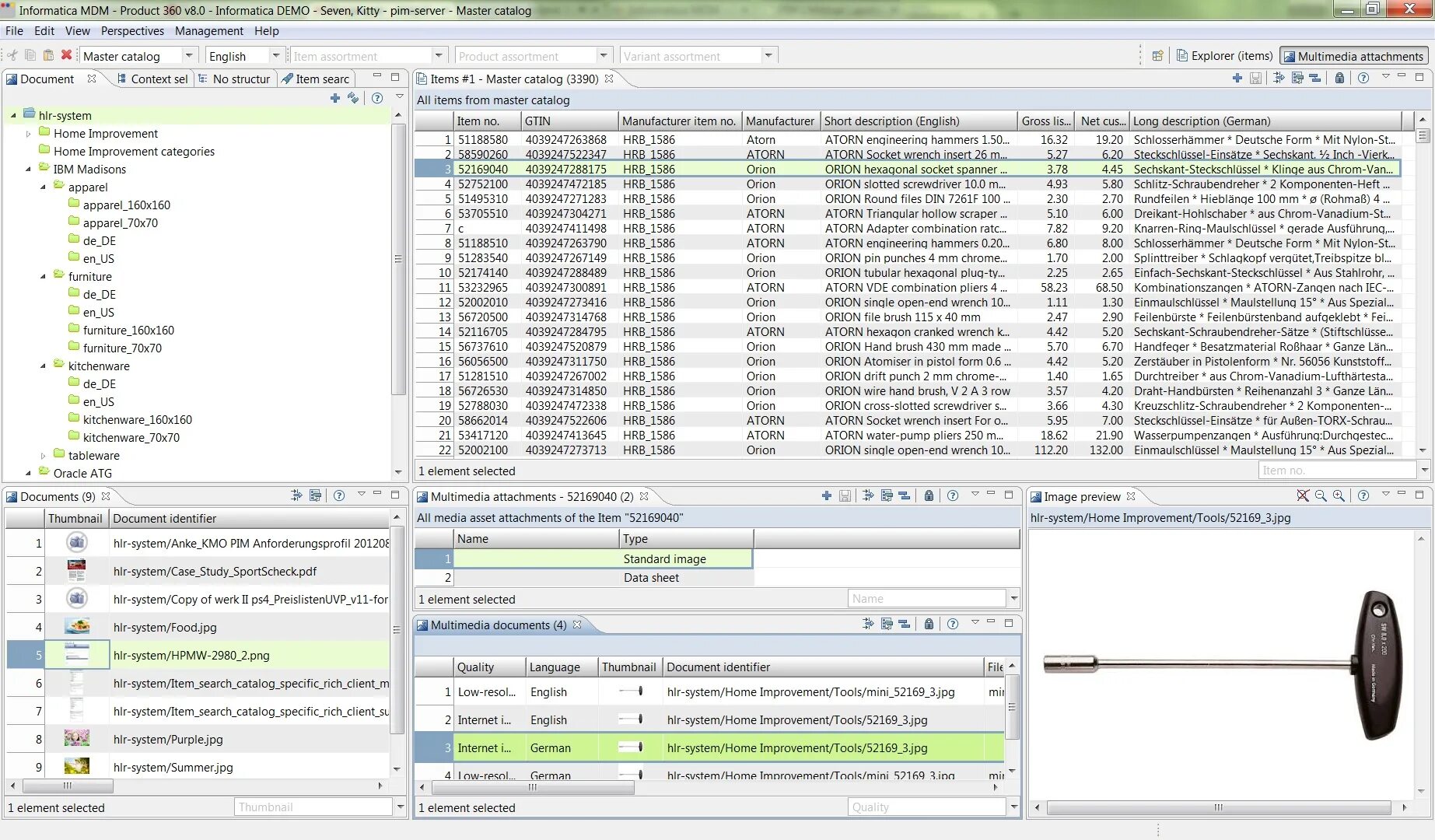Switch to the No structur tab
This screenshot has height=840, width=1435.
pos(233,79)
